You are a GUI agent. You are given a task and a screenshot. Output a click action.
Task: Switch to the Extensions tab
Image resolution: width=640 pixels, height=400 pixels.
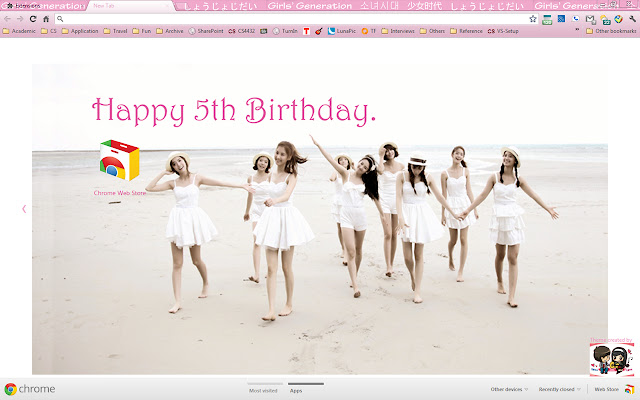point(43,6)
